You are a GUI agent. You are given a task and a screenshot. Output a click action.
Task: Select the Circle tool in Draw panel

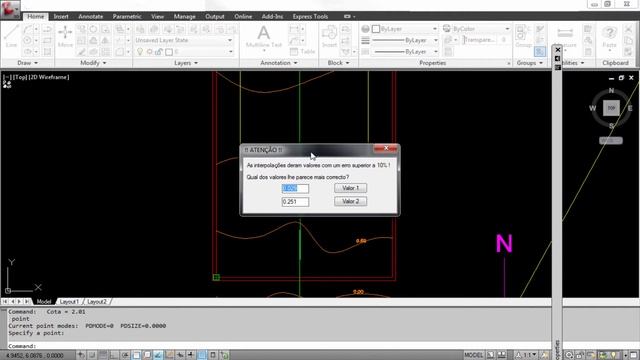click(x=27, y=40)
